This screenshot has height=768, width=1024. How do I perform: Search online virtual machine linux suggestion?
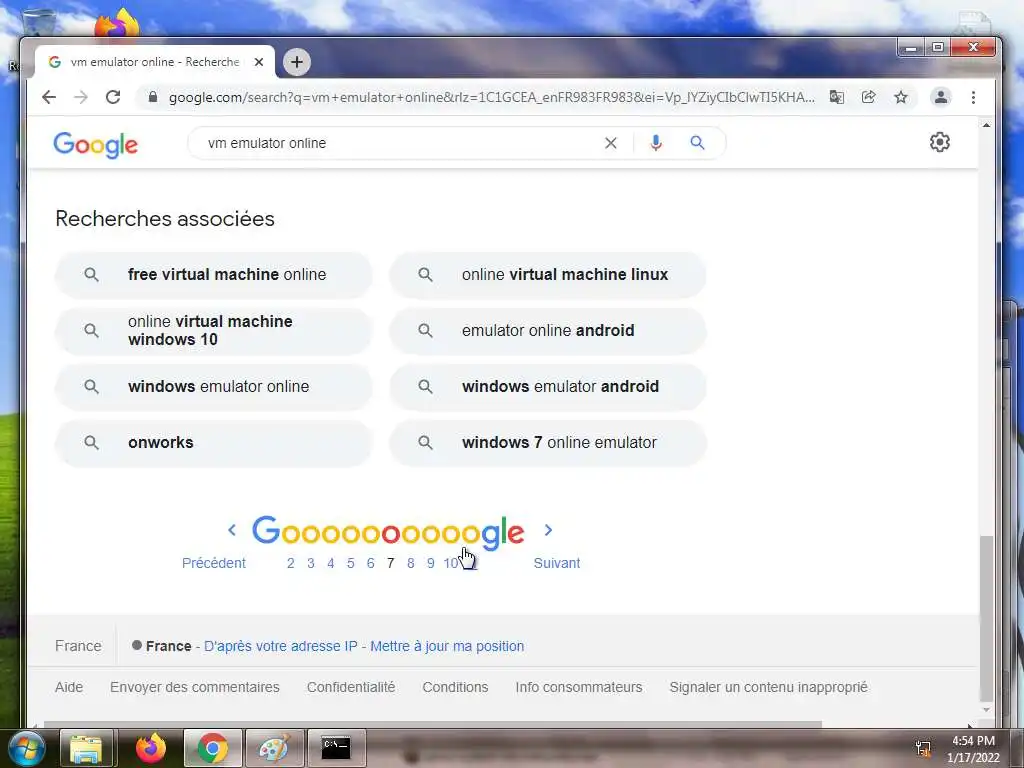(548, 275)
